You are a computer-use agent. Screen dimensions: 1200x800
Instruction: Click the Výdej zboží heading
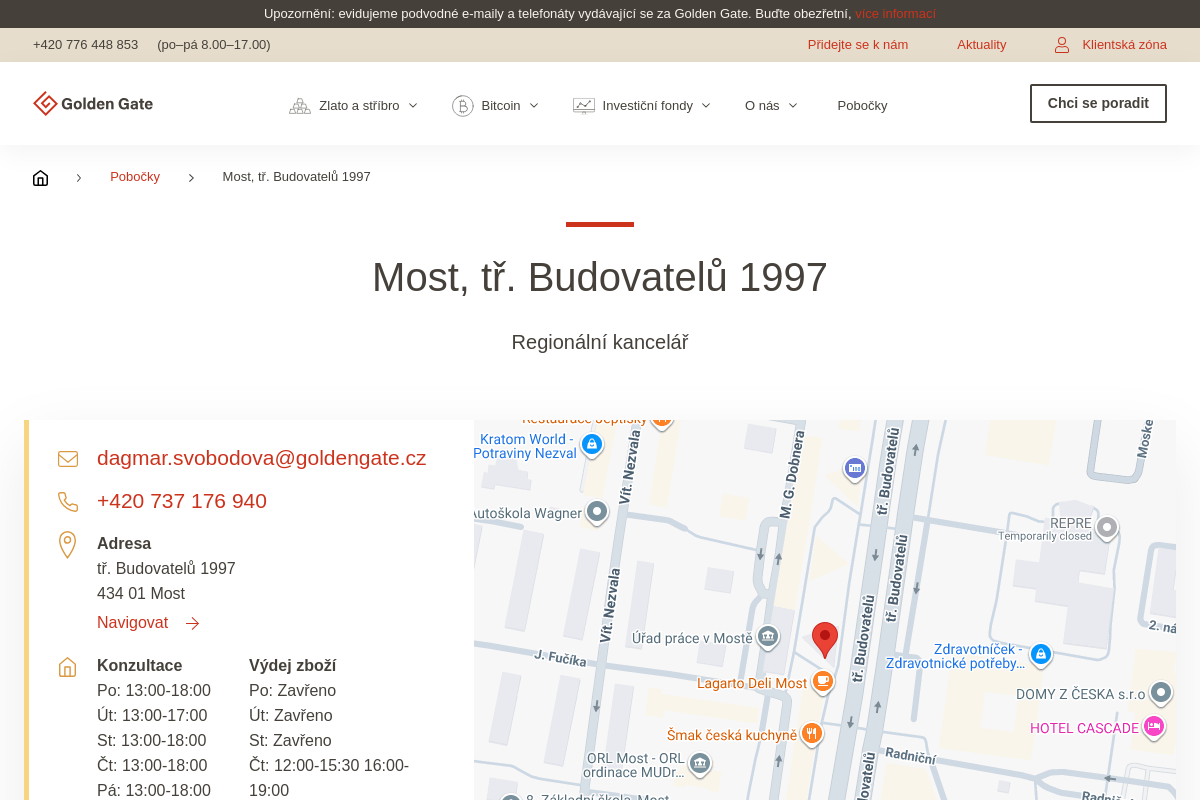(x=292, y=666)
